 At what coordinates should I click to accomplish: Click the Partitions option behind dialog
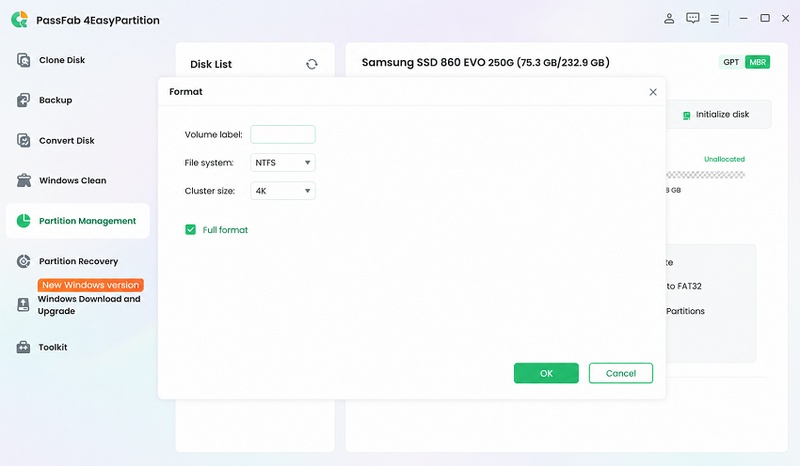click(685, 311)
